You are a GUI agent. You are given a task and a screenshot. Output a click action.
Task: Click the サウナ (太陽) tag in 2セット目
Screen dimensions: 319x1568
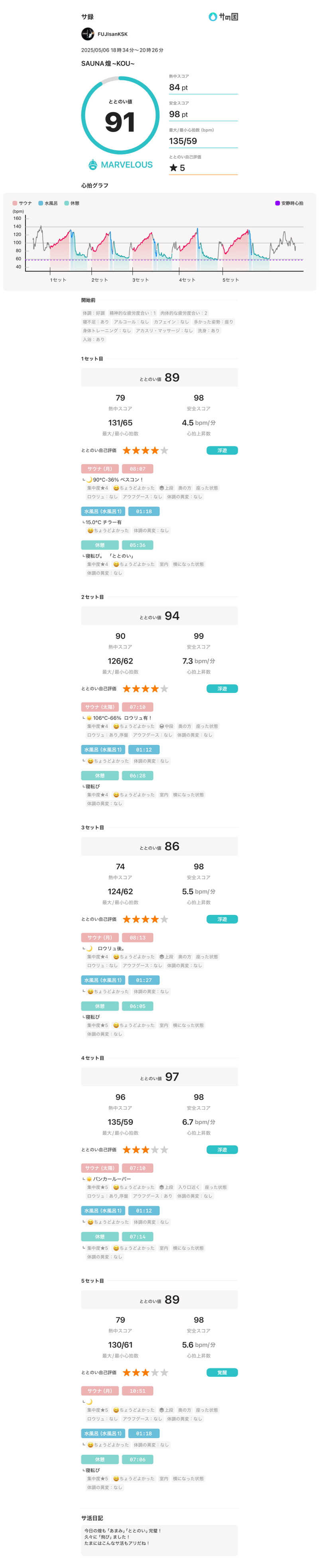pos(100,707)
